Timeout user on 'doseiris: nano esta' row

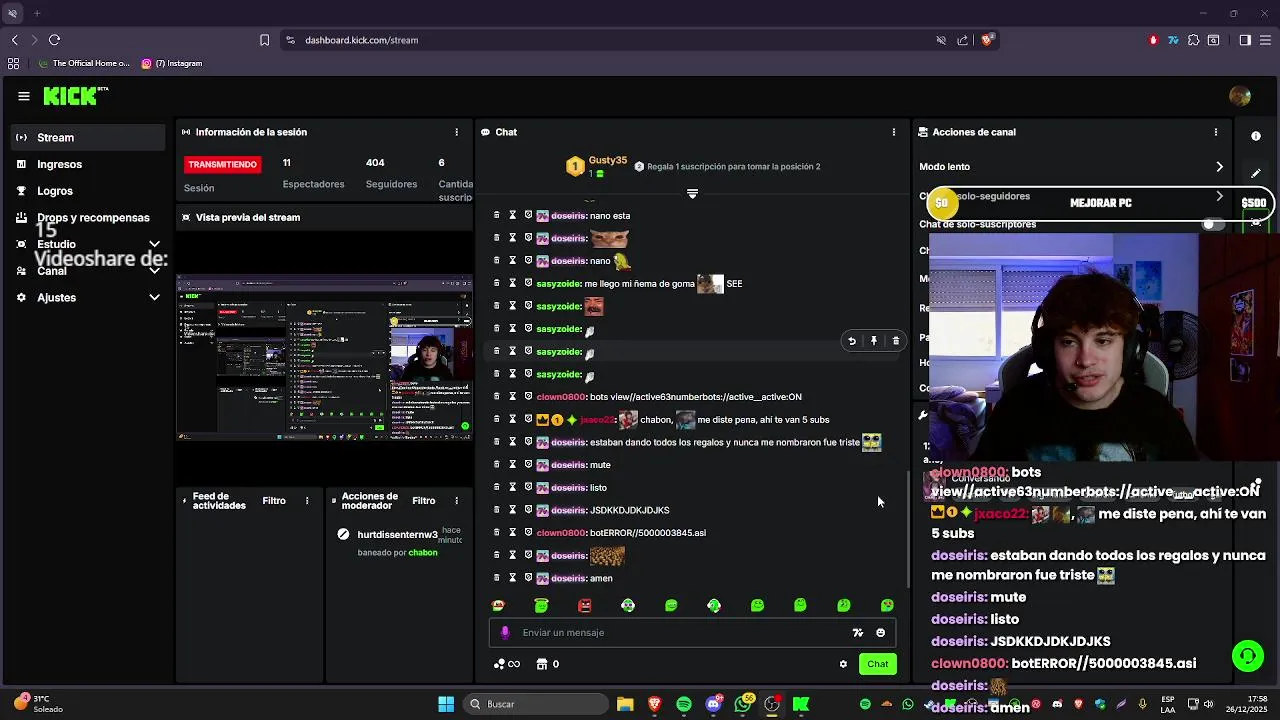coord(513,215)
